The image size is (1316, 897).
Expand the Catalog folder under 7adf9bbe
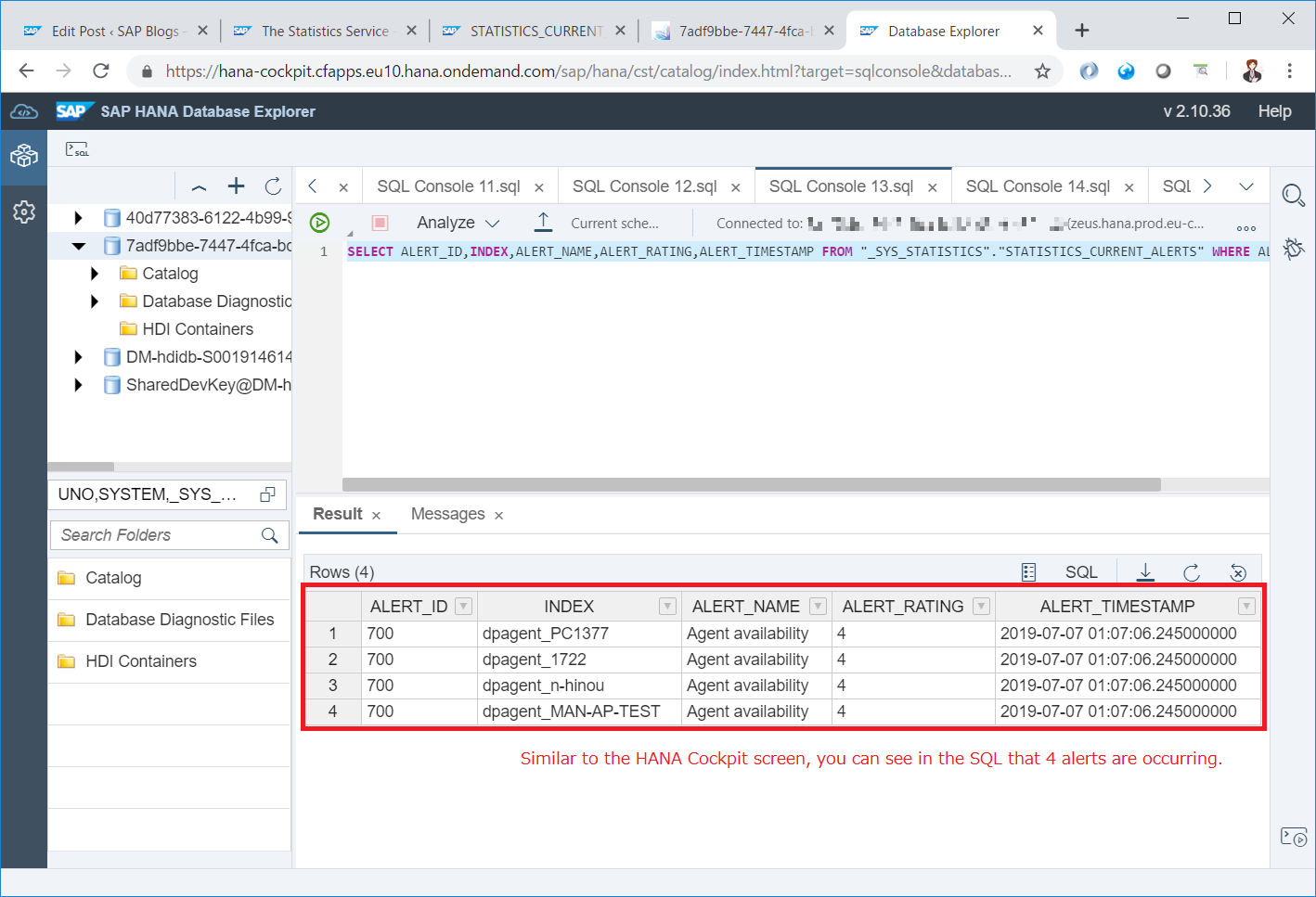click(x=94, y=274)
